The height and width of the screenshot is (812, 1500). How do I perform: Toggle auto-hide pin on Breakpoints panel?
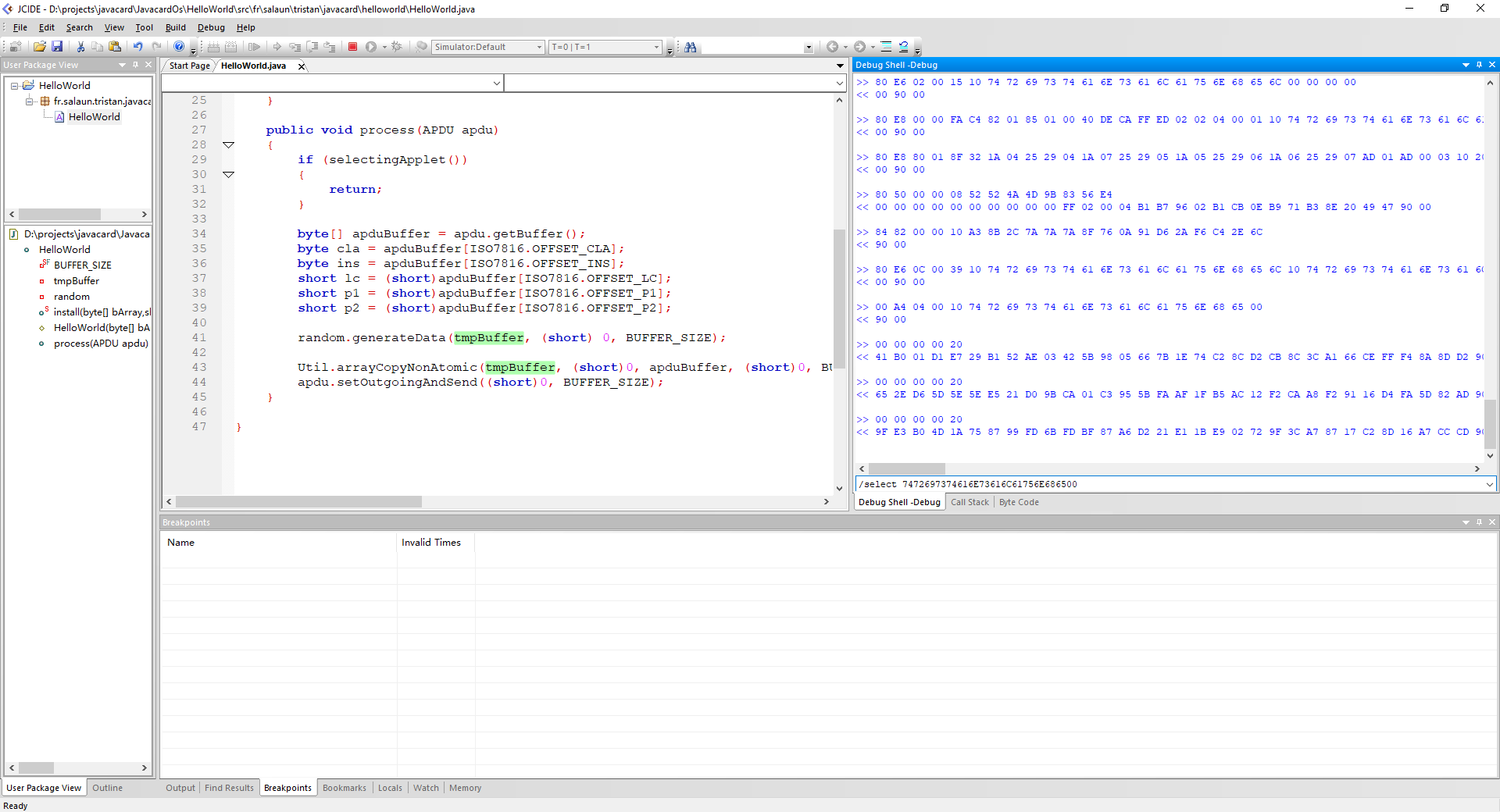[x=1479, y=522]
